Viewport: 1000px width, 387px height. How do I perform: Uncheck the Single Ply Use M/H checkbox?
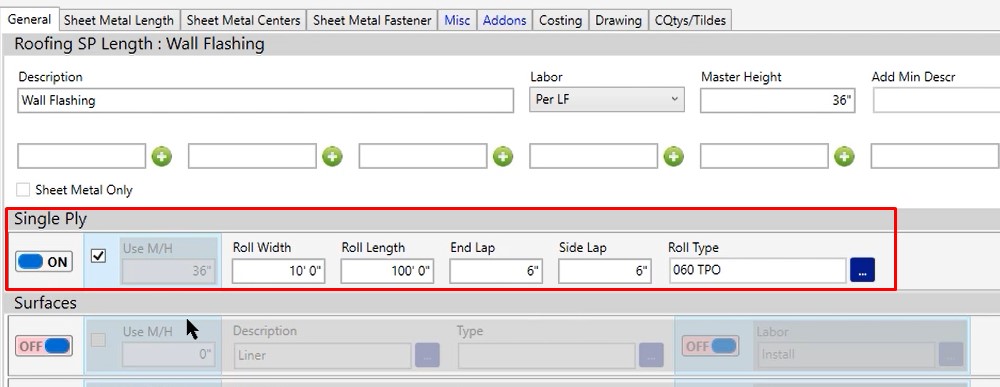pos(98,256)
